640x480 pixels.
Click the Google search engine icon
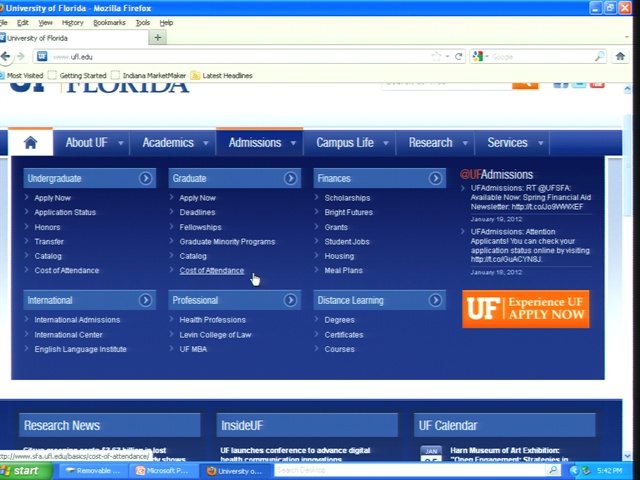(477, 56)
